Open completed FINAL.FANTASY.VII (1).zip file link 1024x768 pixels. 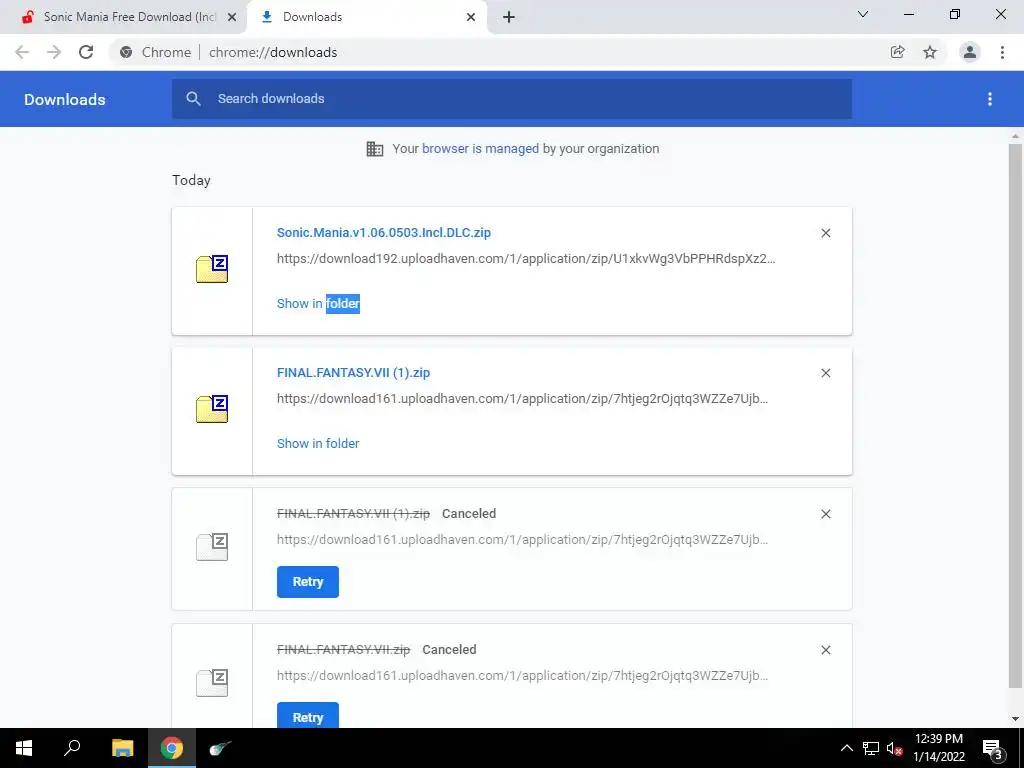[x=353, y=373]
